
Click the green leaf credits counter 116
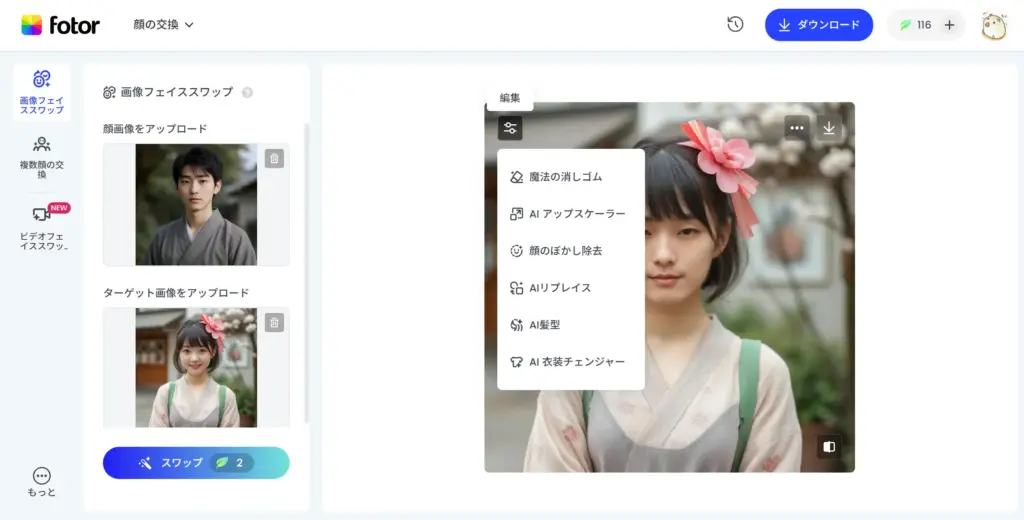coord(916,25)
